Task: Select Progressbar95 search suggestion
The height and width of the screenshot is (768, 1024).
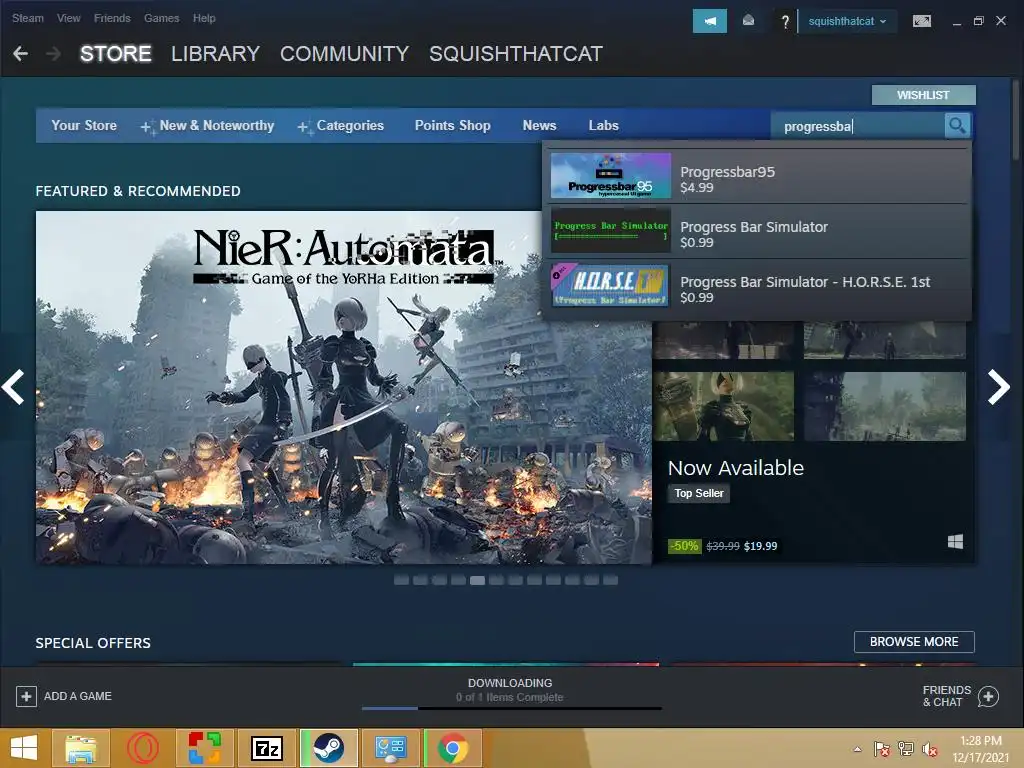Action: pyautogui.click(x=758, y=176)
